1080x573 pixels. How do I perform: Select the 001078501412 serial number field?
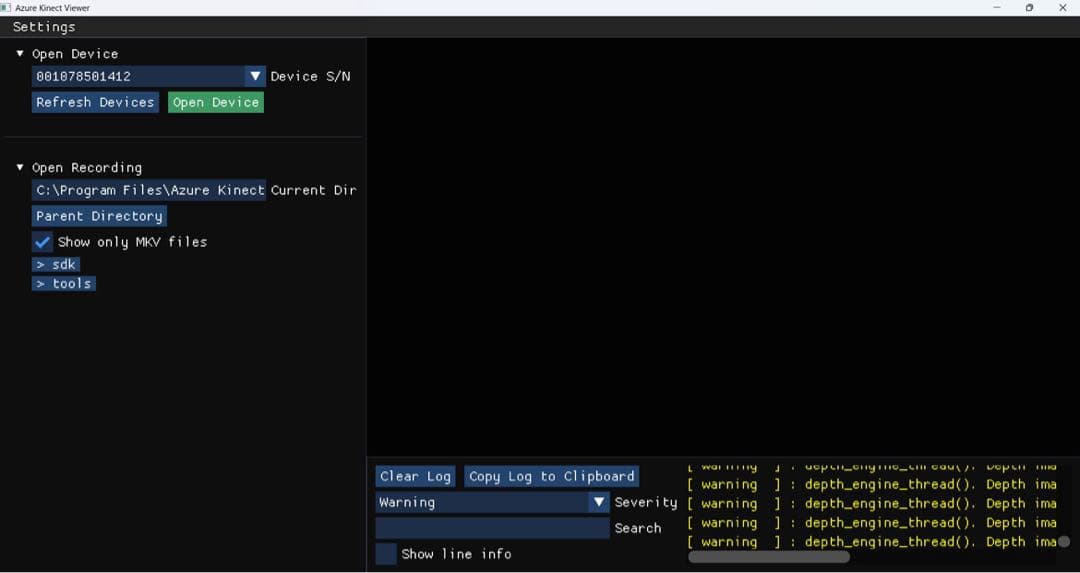point(138,76)
